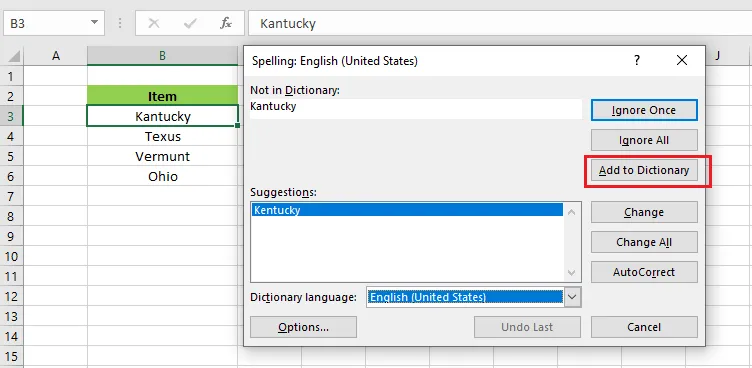Select the Item header cell
This screenshot has height=368, width=752.
(163, 96)
